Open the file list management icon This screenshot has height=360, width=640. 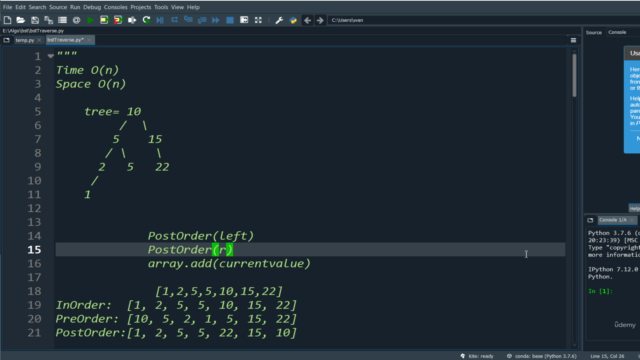pos(62,20)
